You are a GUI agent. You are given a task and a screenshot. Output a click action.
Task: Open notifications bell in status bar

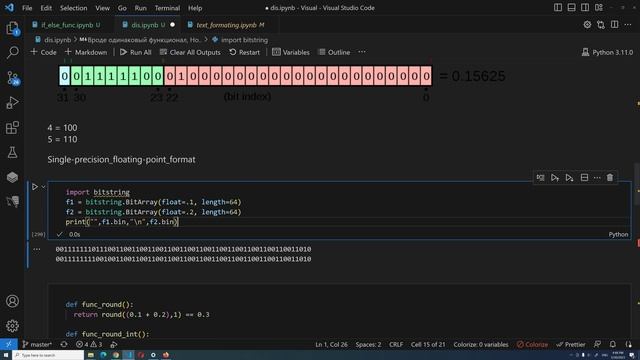[x=613, y=344]
